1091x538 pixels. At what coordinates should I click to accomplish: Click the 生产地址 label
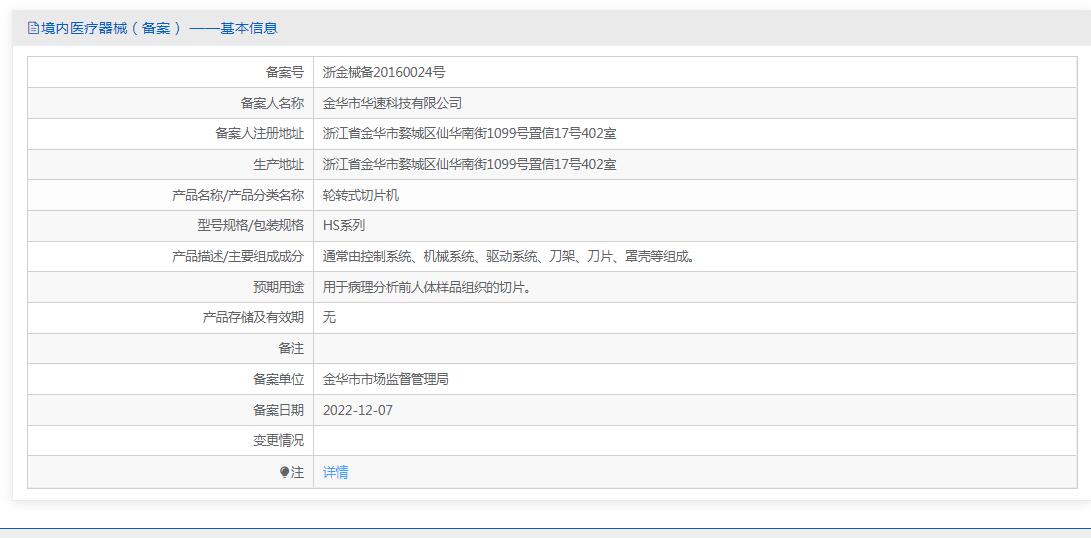tap(279, 165)
